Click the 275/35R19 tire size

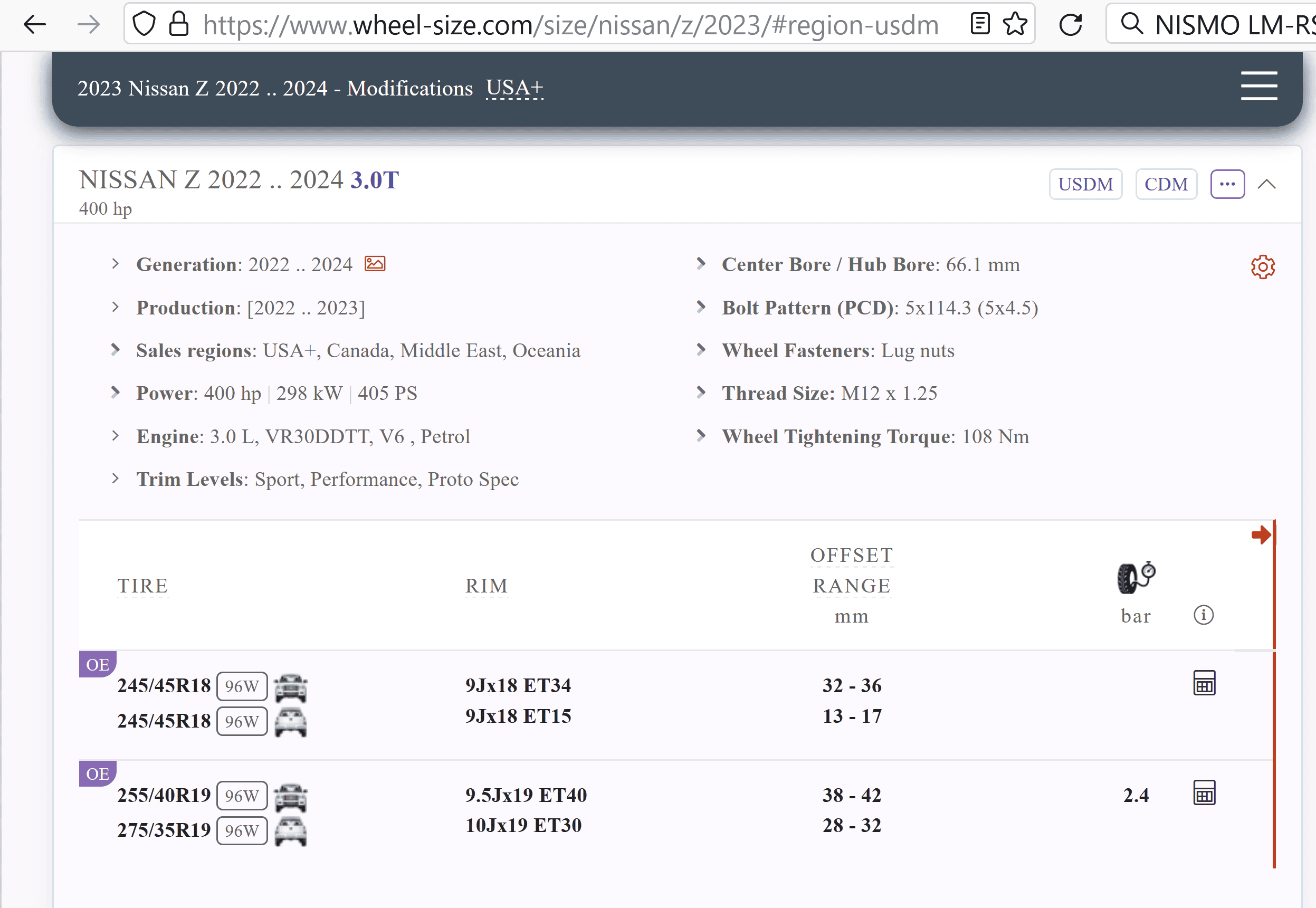pos(164,830)
